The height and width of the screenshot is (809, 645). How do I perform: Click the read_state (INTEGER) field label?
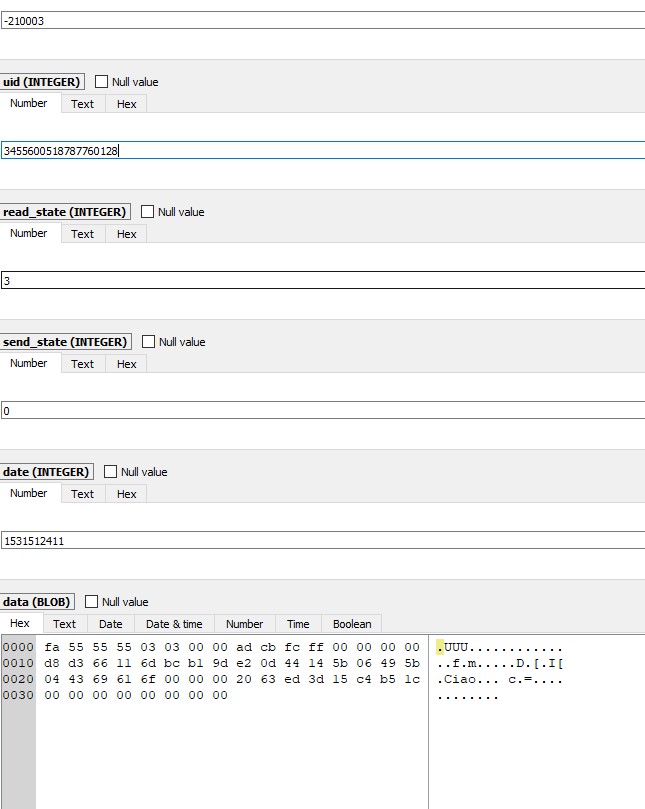[64, 212]
